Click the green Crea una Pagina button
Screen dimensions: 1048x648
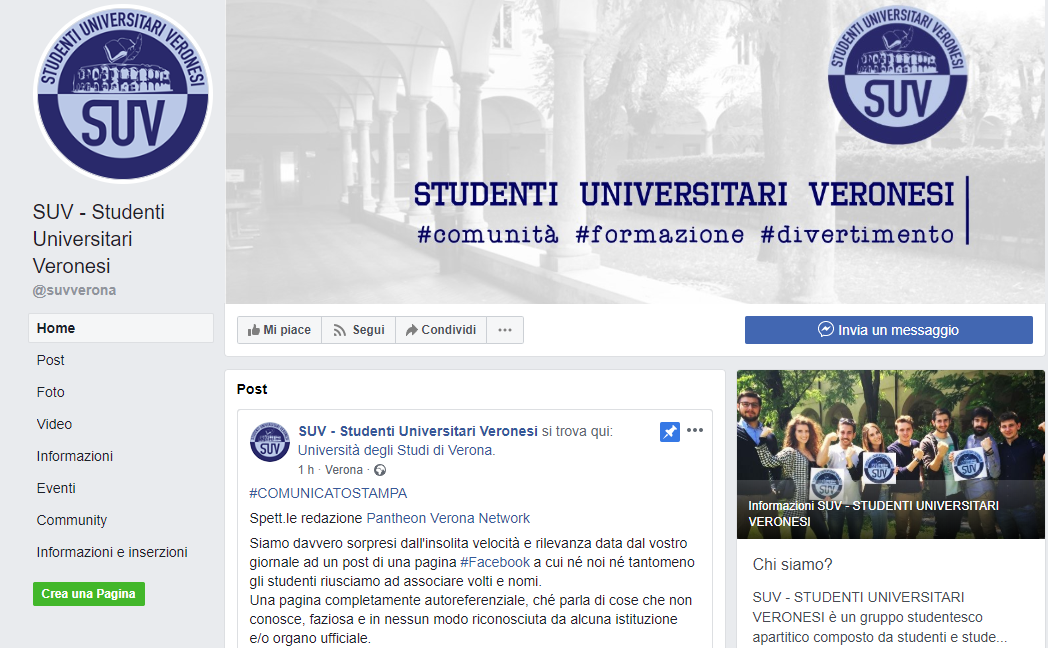point(88,594)
